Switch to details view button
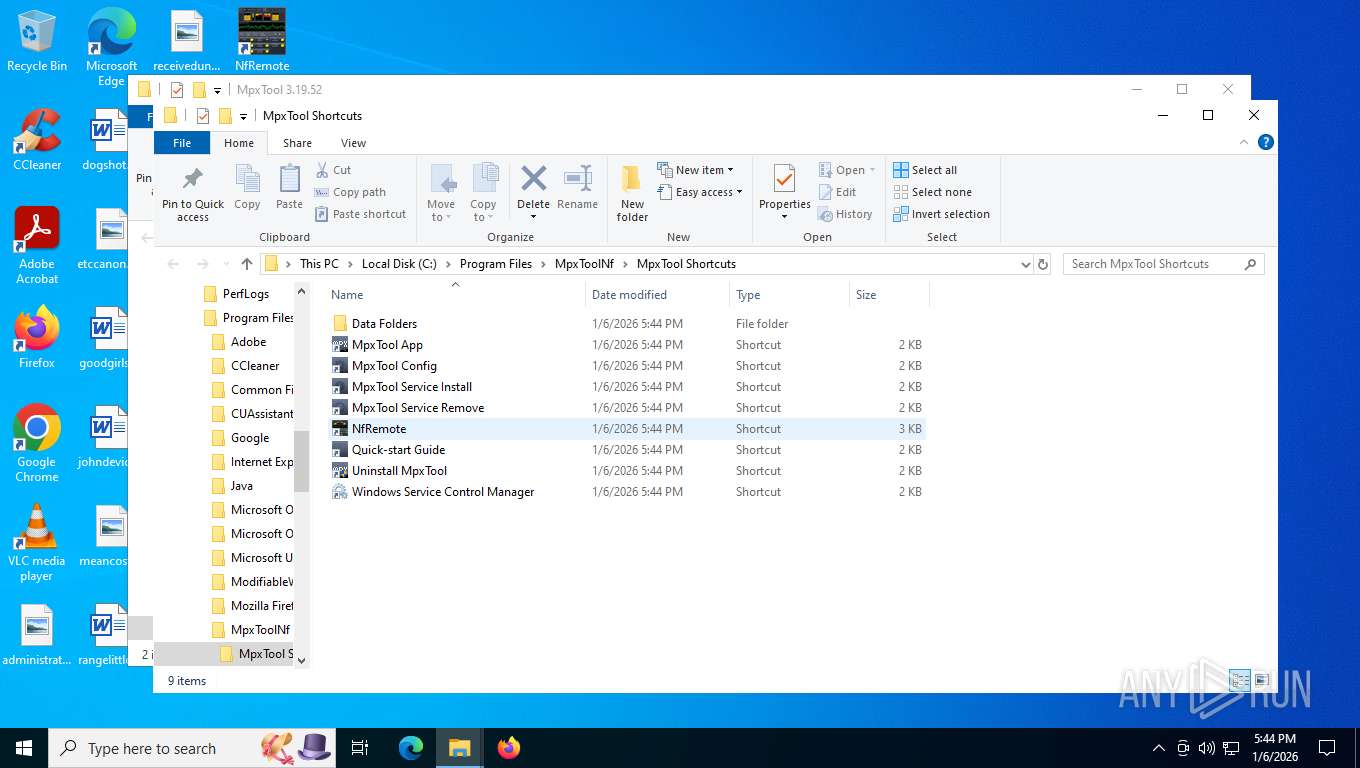Image resolution: width=1360 pixels, height=768 pixels. 1240,680
